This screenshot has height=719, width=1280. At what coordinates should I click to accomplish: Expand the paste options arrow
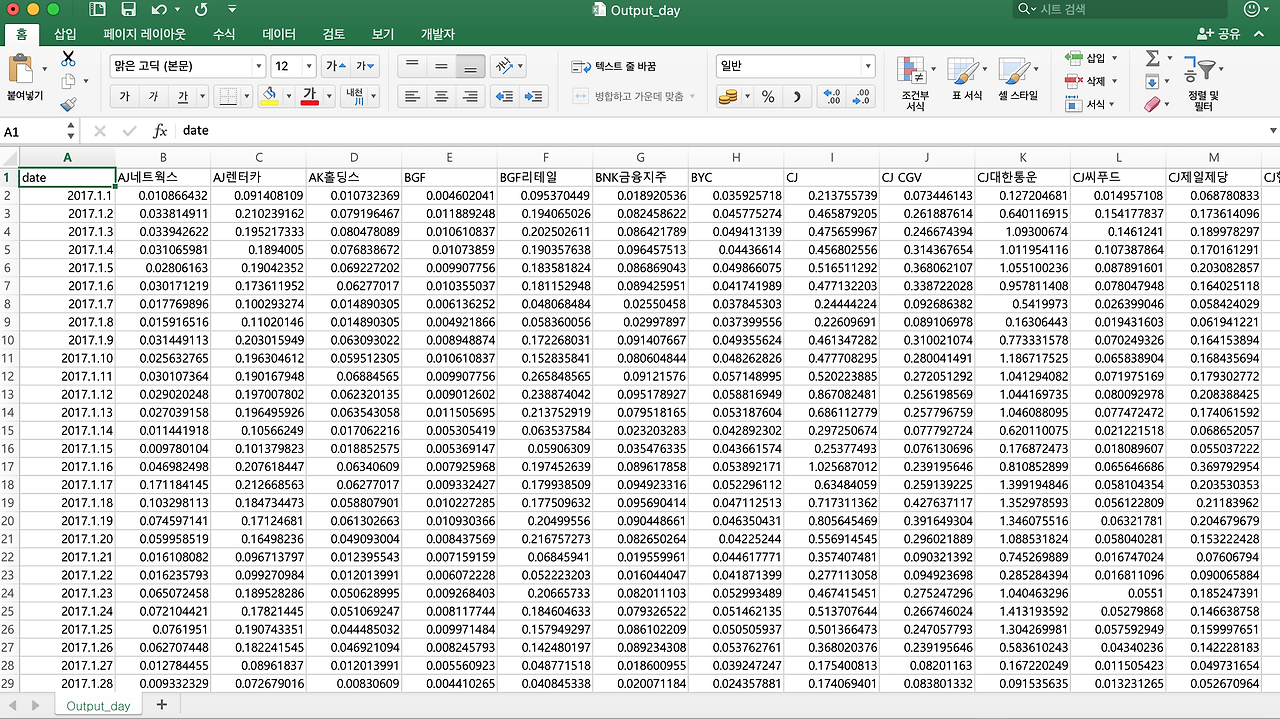(x=44, y=70)
